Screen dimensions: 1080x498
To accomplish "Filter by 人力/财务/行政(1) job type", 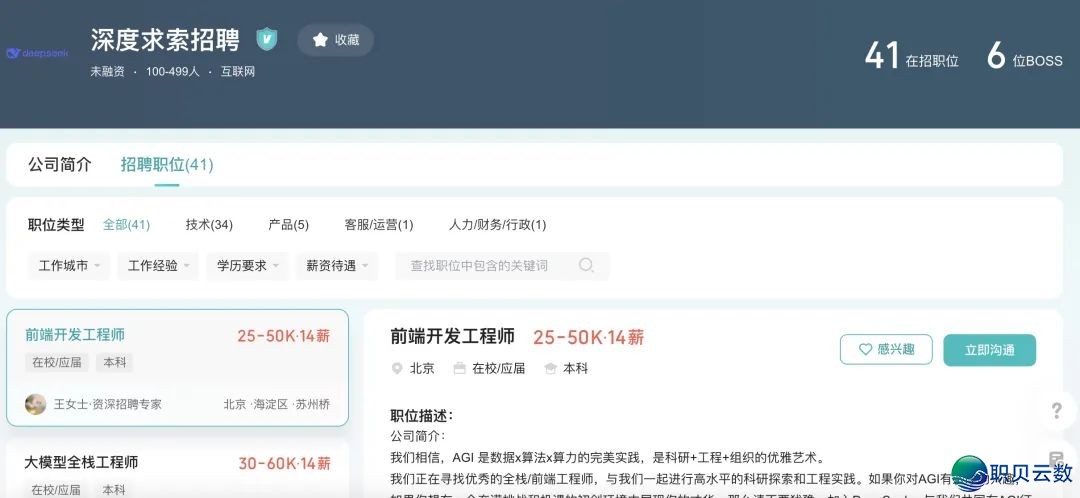I will (497, 225).
